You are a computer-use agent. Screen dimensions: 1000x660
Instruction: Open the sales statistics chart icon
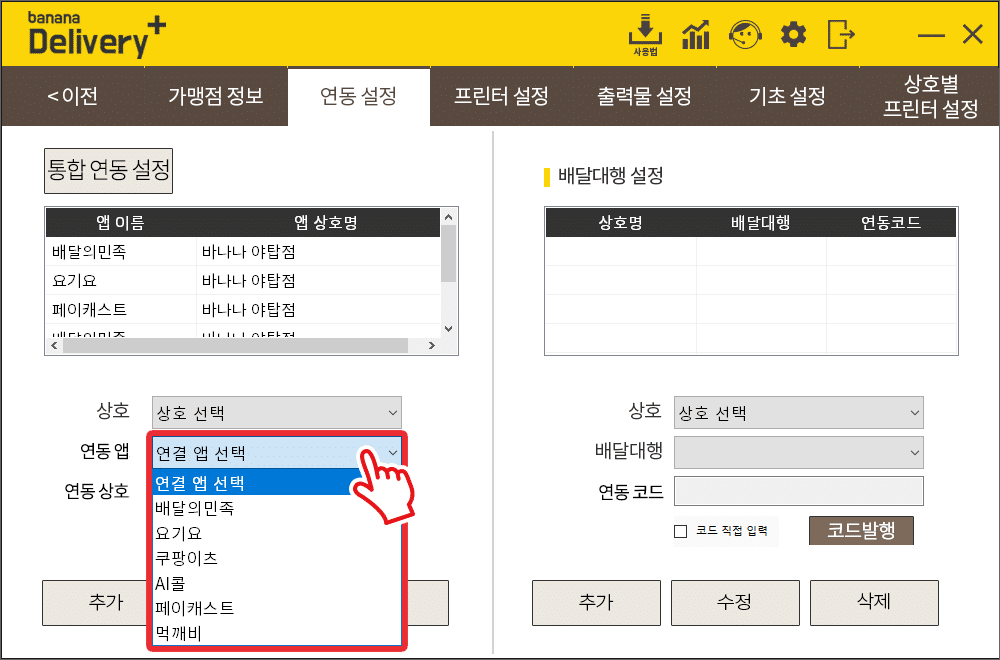(696, 34)
